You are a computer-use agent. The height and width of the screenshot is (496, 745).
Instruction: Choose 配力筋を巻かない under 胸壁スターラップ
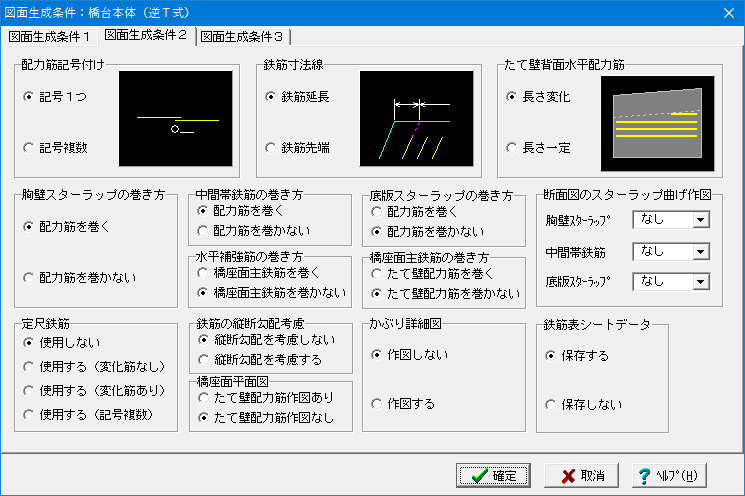pos(79,277)
